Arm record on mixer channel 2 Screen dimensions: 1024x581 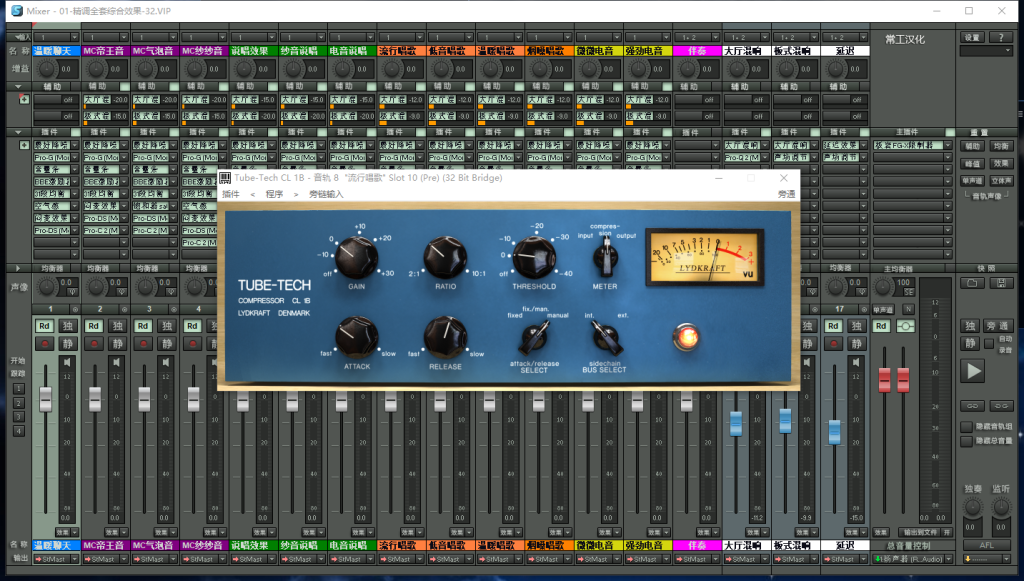(x=94, y=343)
